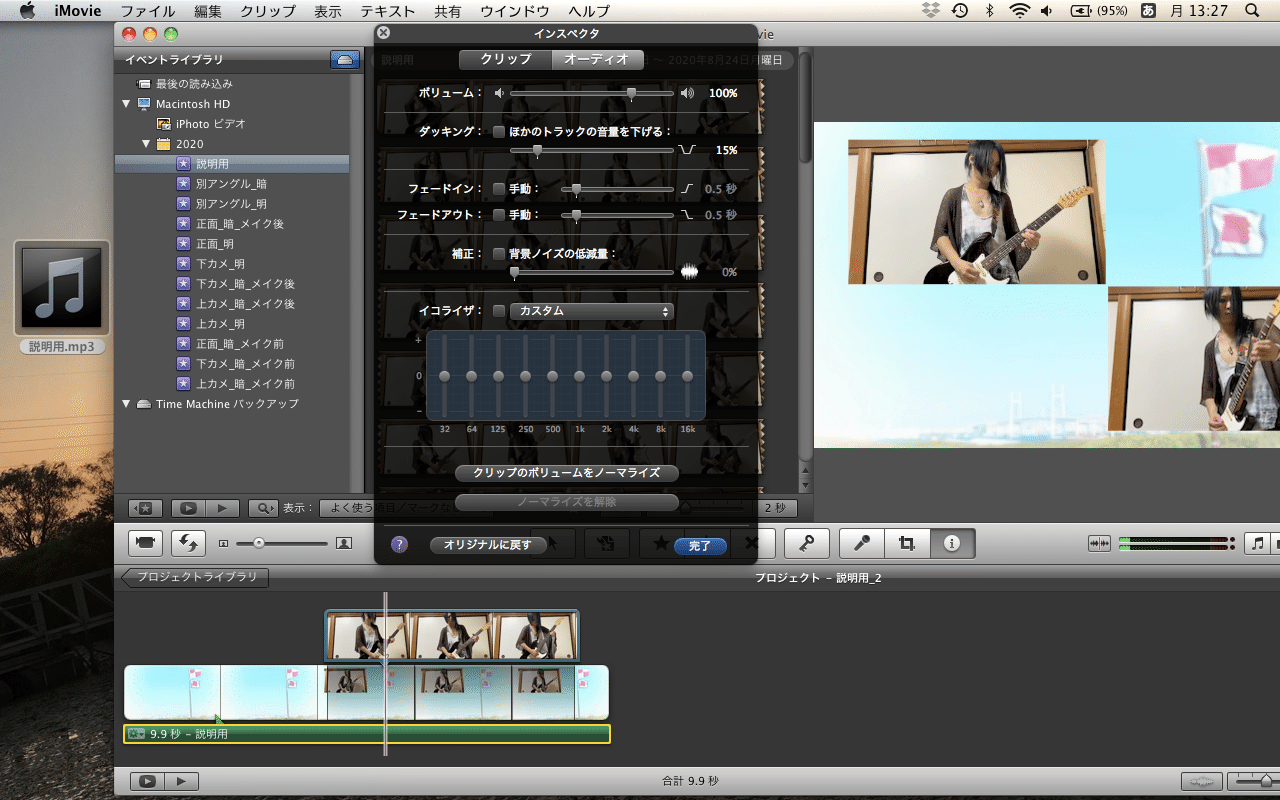Open Time Machine menu bar icon
The image size is (1280, 800).
click(960, 11)
